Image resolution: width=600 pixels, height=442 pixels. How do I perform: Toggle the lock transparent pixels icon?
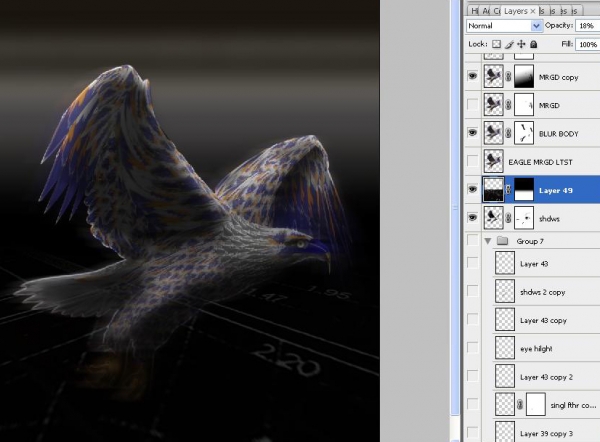[496, 44]
